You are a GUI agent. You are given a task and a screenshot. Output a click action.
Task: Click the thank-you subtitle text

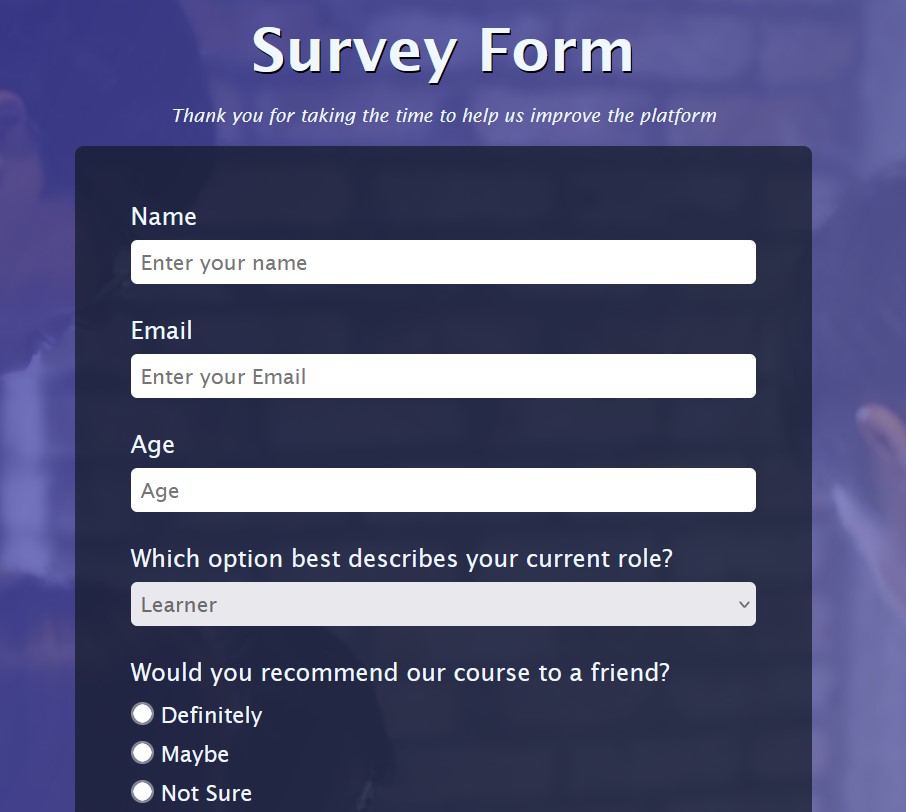(444, 115)
